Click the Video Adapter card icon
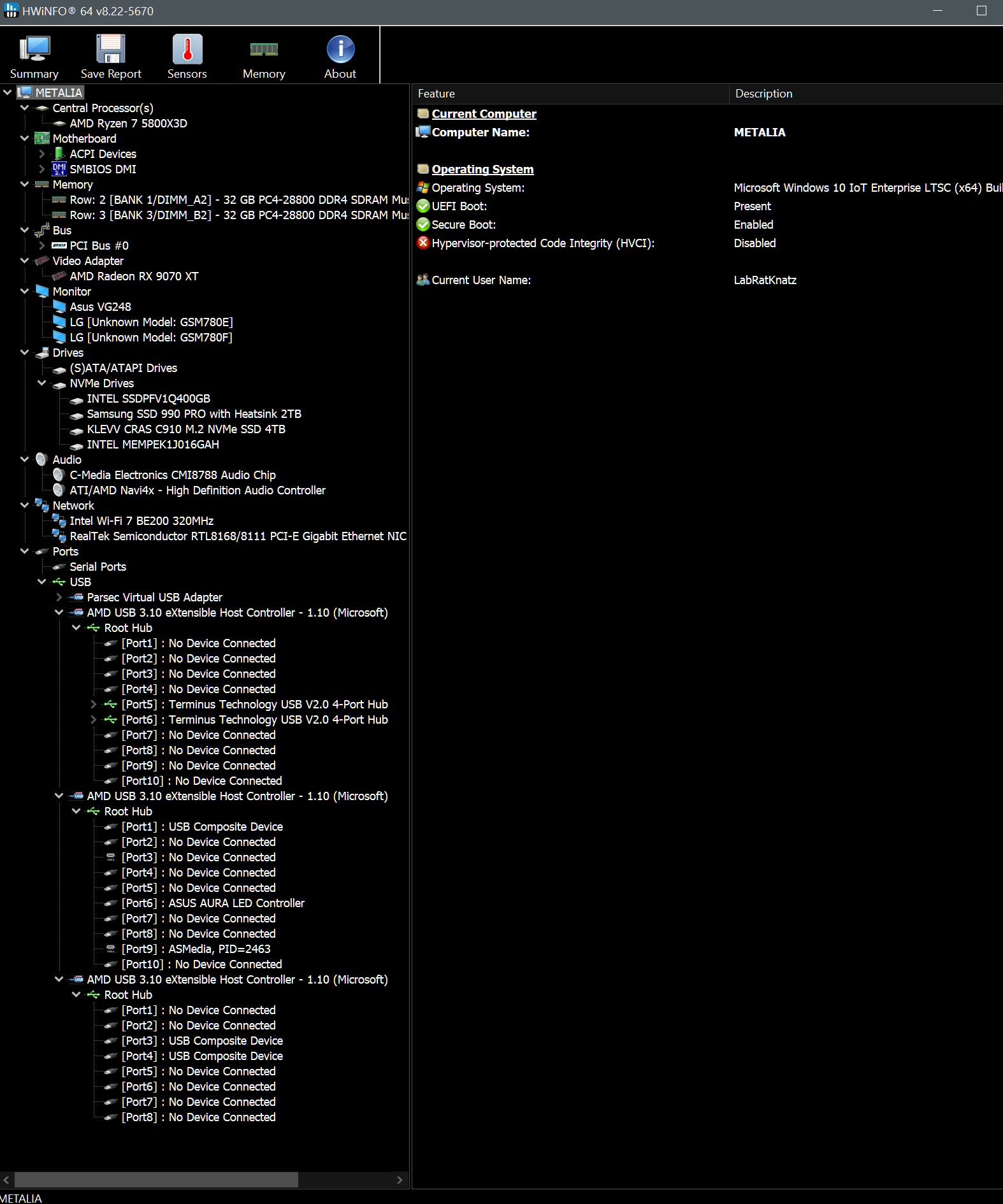1003x1204 pixels. (42, 261)
